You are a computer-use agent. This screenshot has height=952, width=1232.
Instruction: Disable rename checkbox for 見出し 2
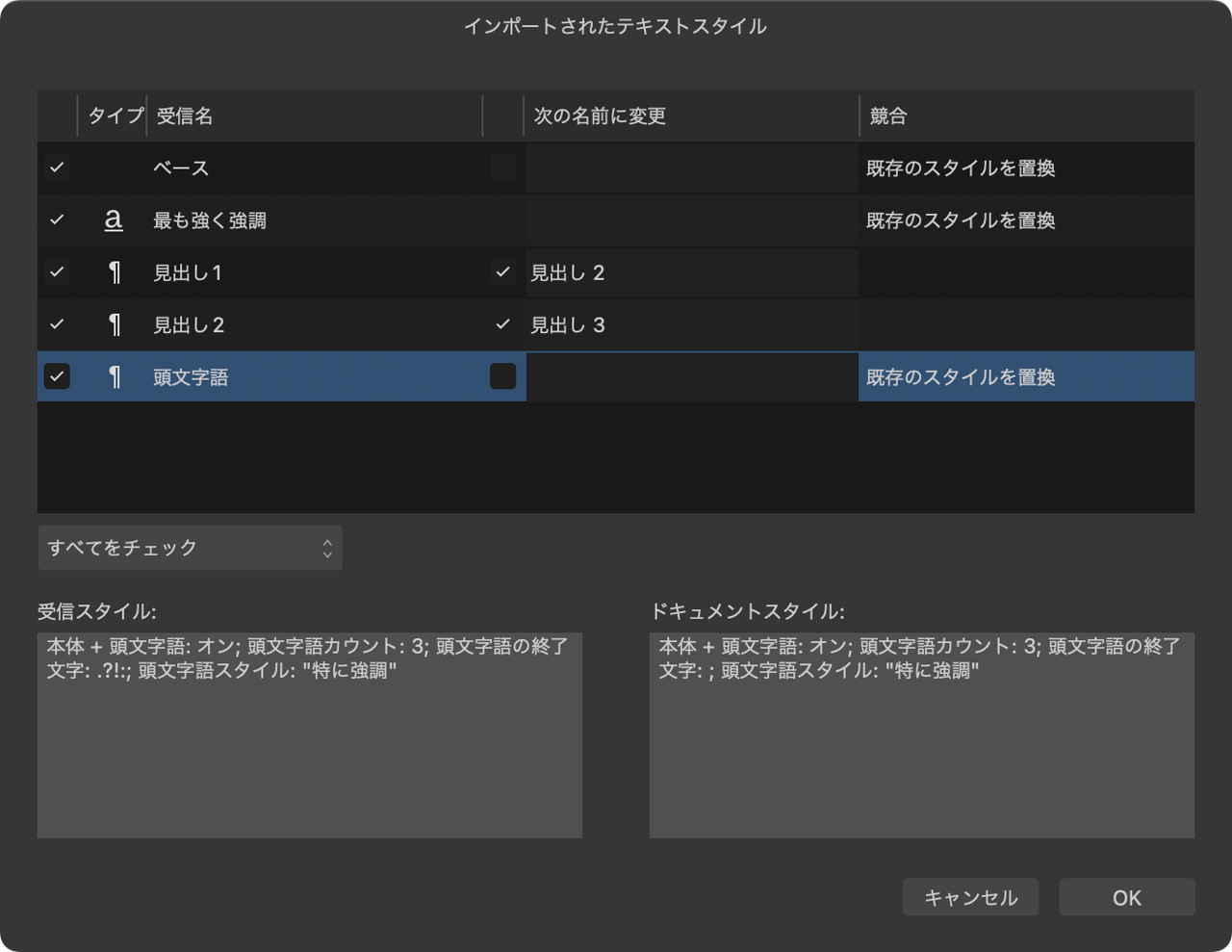click(502, 272)
